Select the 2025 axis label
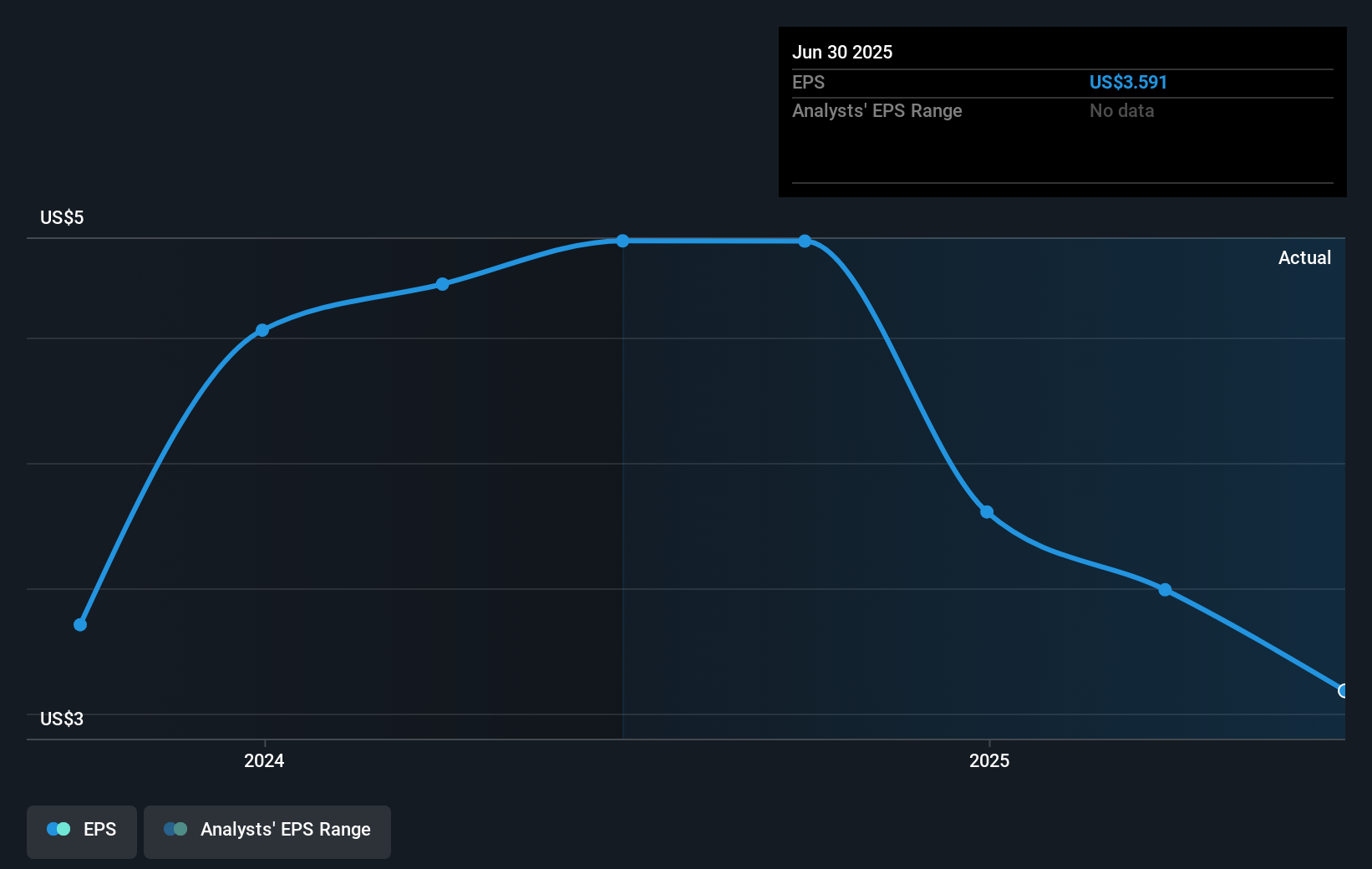 [989, 760]
